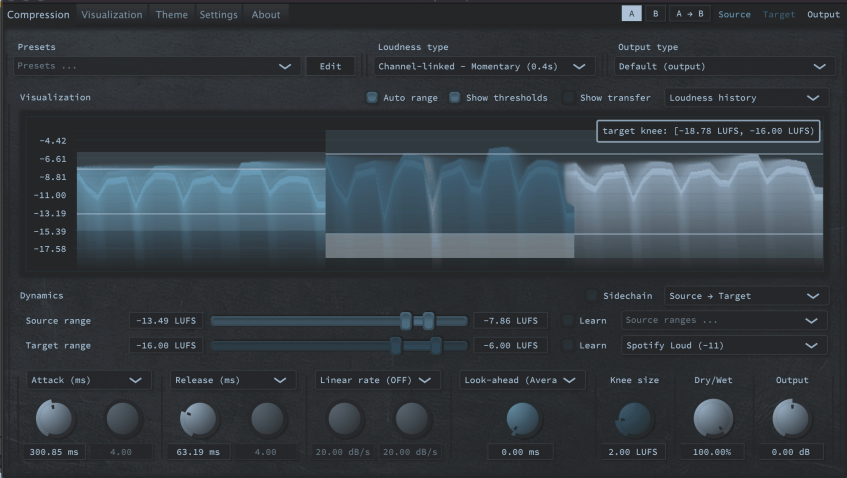The image size is (847, 478).
Task: Enable Learn for Target range
Action: tap(568, 345)
